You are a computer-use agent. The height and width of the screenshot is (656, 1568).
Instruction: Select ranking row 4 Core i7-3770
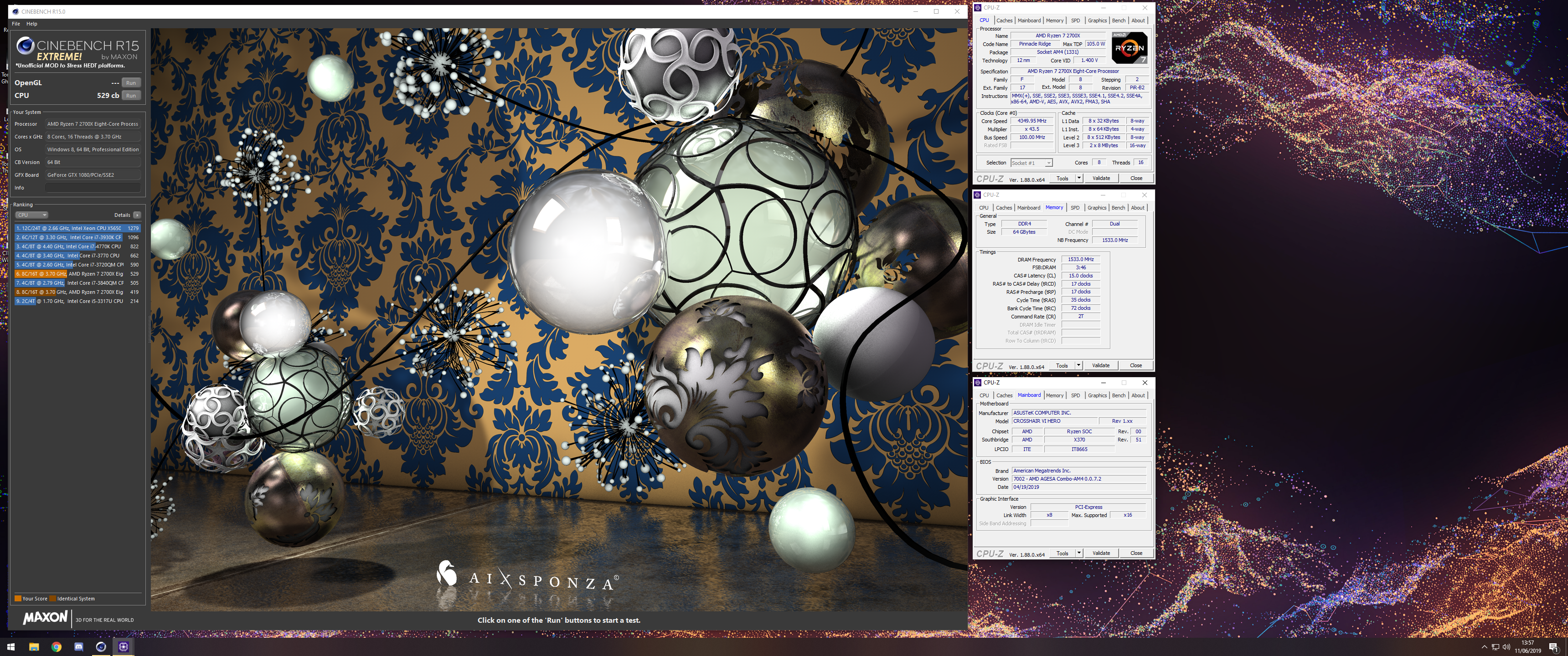click(x=77, y=256)
